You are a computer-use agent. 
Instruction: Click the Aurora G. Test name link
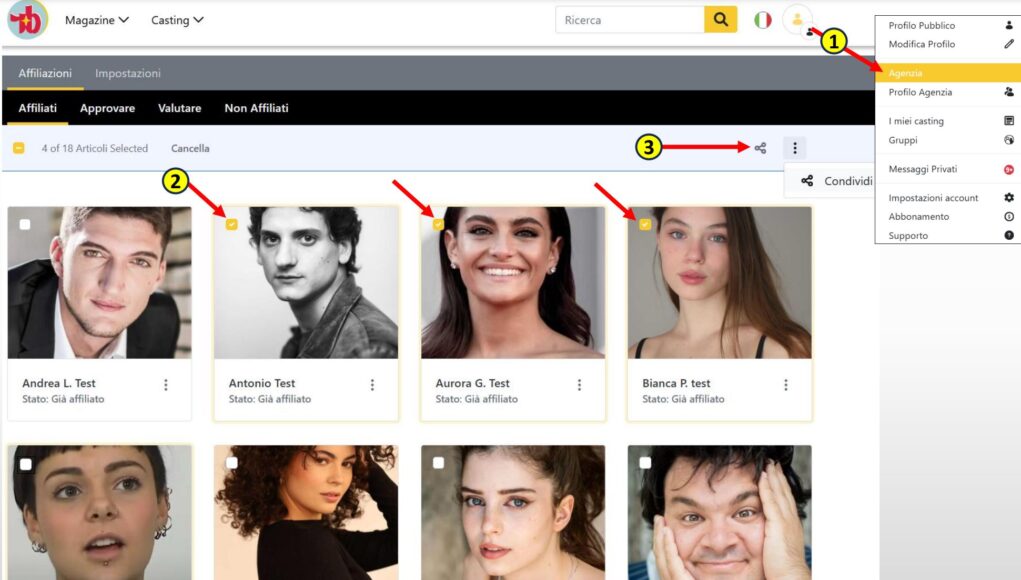click(473, 383)
